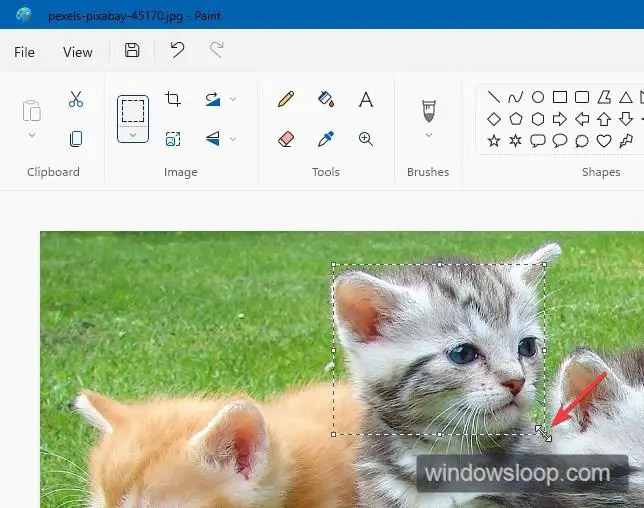Click the Rotate image icon
Screen dimensions: 644x508
(213, 99)
